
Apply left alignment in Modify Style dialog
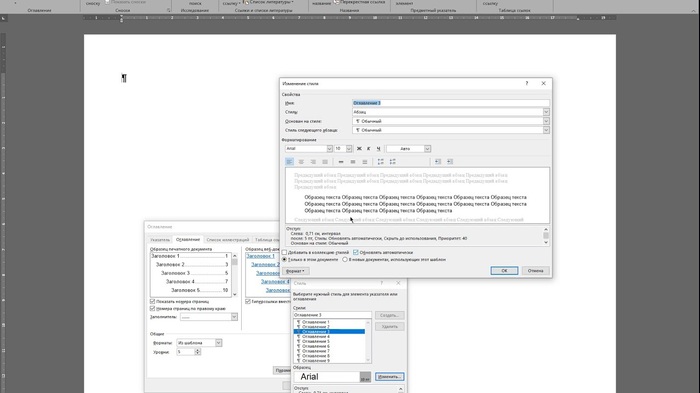click(289, 162)
